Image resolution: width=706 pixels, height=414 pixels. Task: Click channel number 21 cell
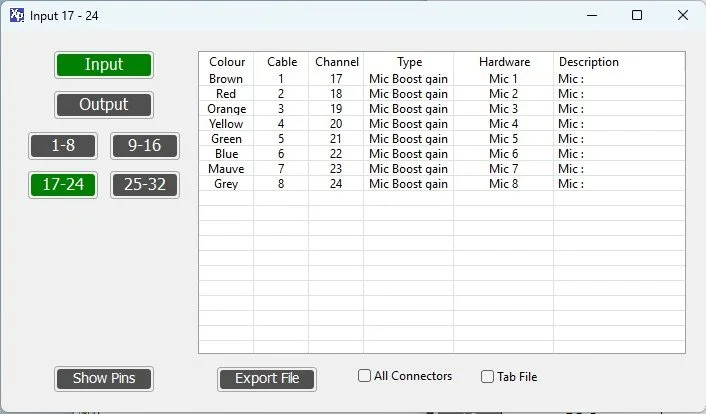tap(336, 139)
